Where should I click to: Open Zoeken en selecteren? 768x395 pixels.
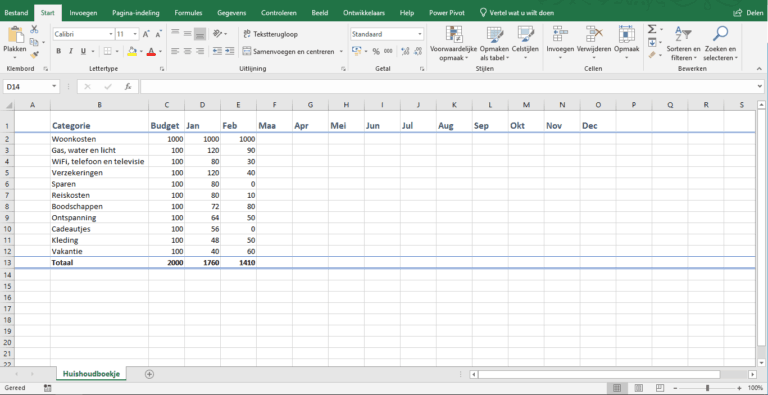point(720,43)
